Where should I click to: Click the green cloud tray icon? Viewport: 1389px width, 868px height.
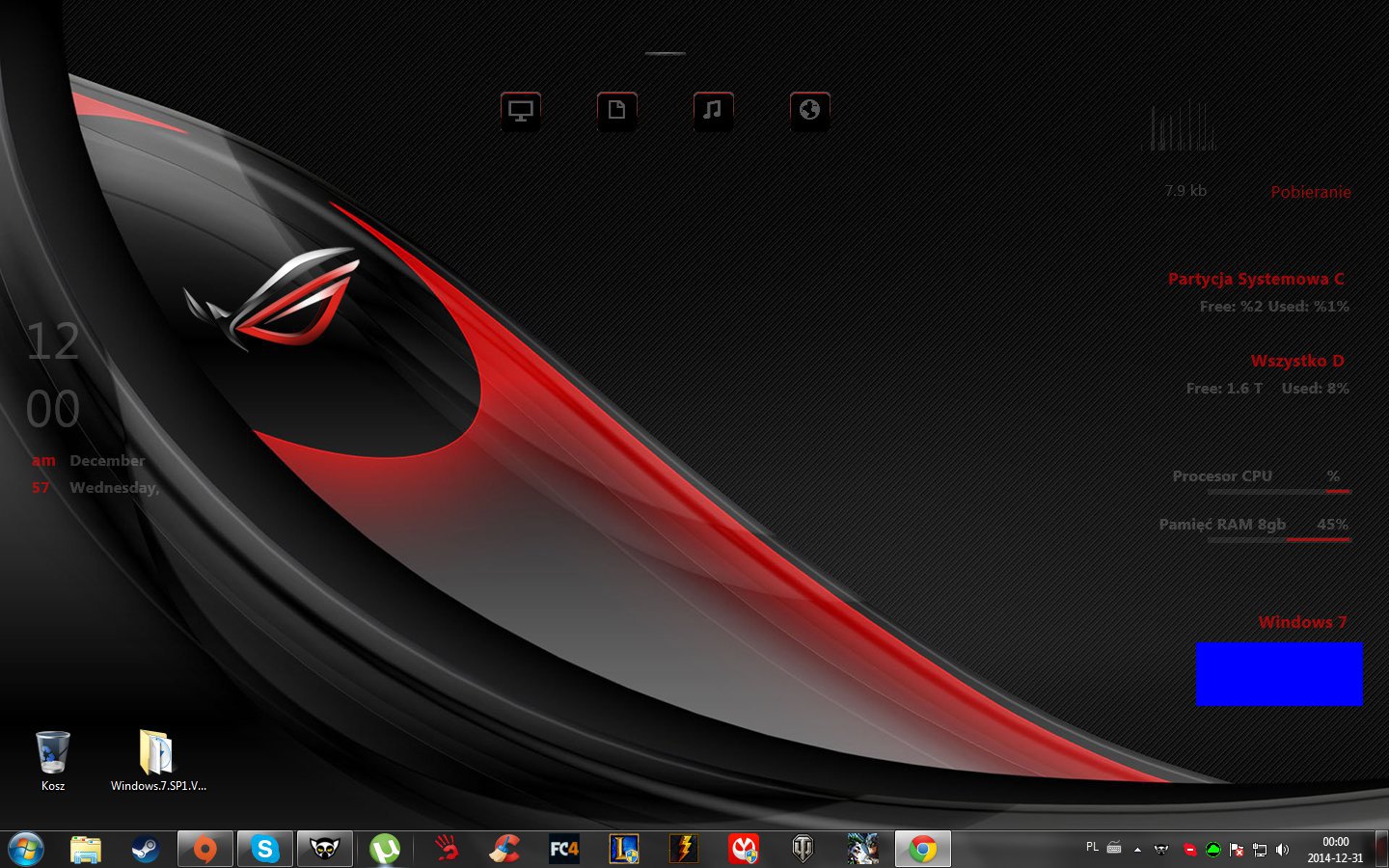tap(1213, 850)
